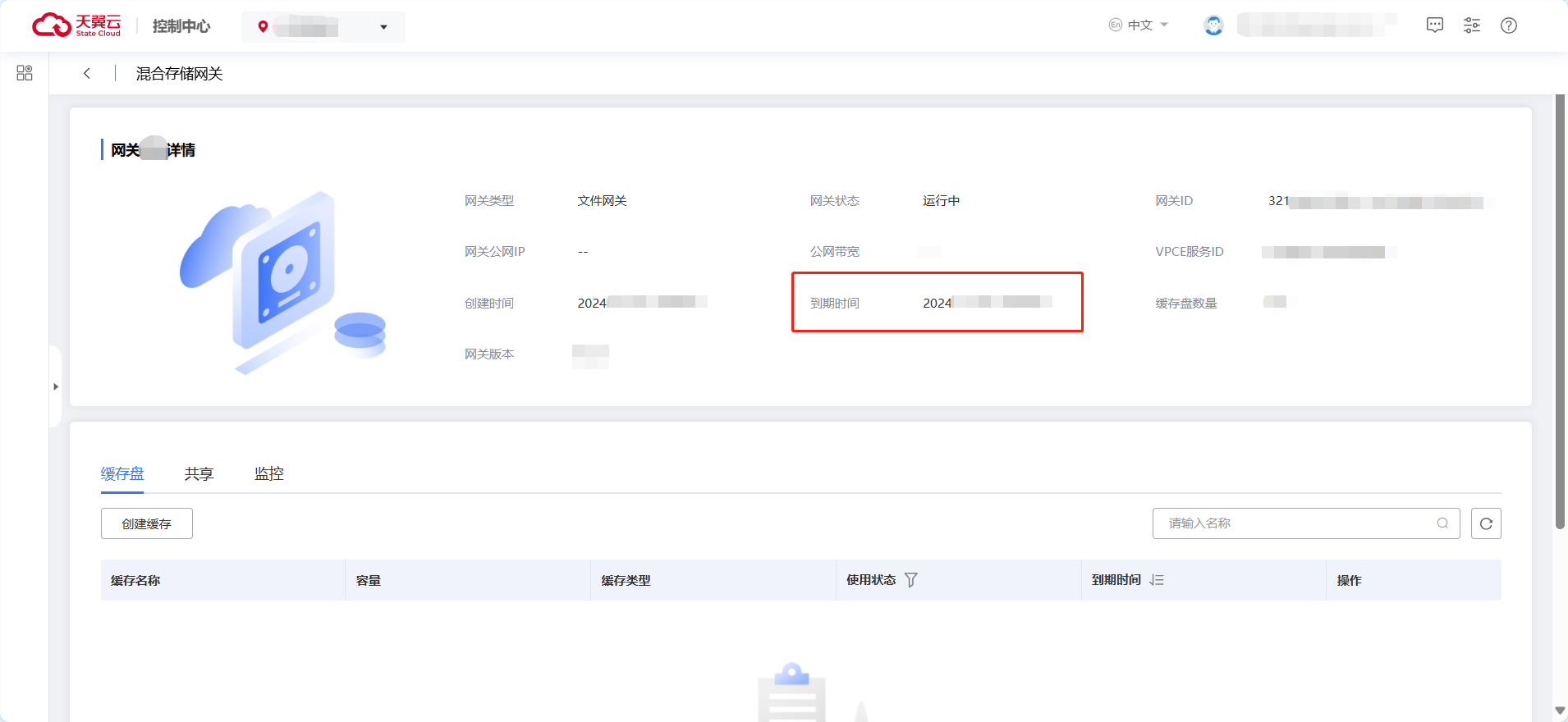Click the 控制中心 title

(181, 26)
